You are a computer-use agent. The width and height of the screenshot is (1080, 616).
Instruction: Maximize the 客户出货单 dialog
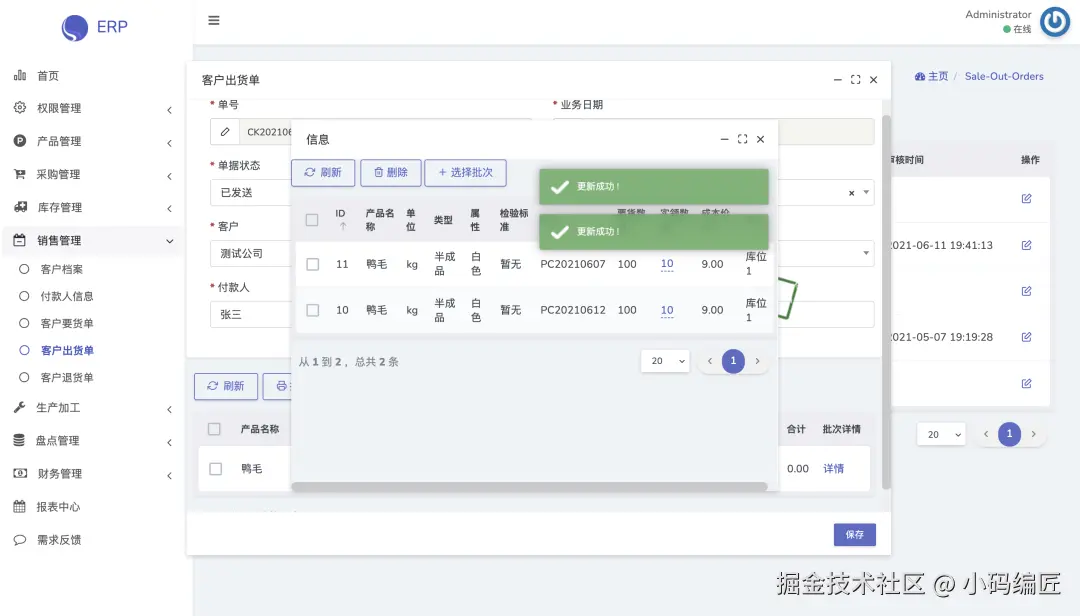[855, 80]
